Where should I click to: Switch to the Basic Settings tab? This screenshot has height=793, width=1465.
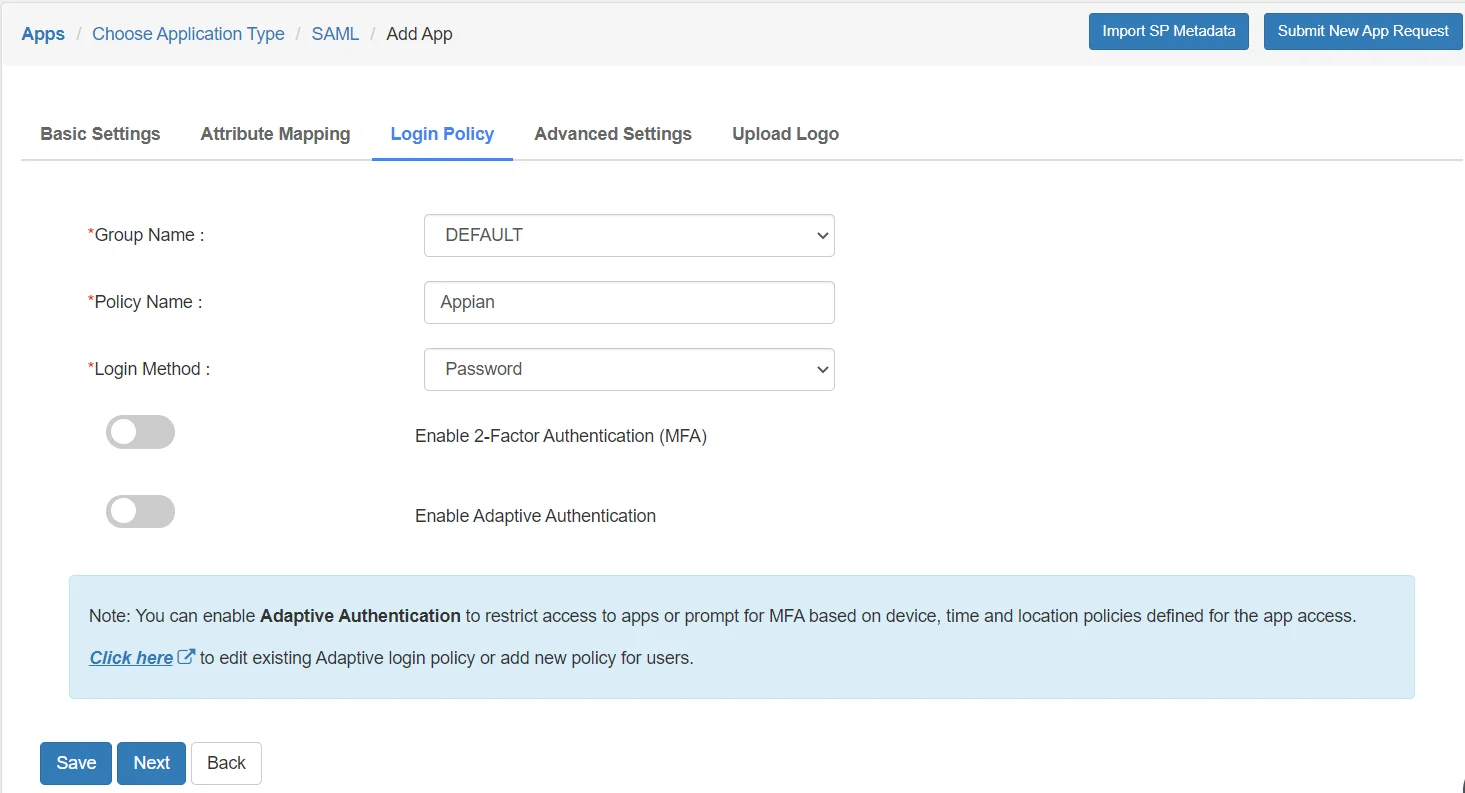(x=100, y=134)
